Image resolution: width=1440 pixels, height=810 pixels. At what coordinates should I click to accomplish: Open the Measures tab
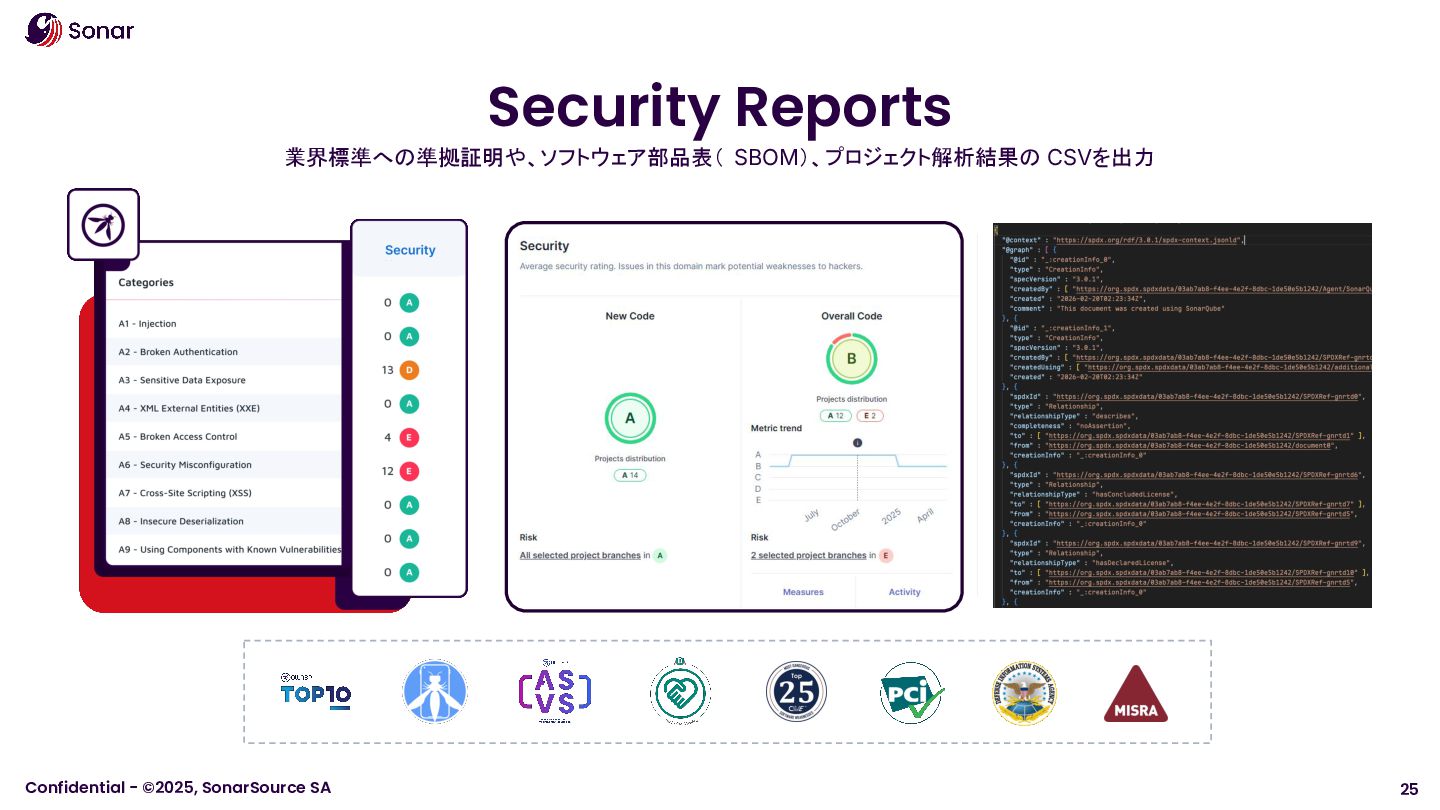tap(803, 592)
